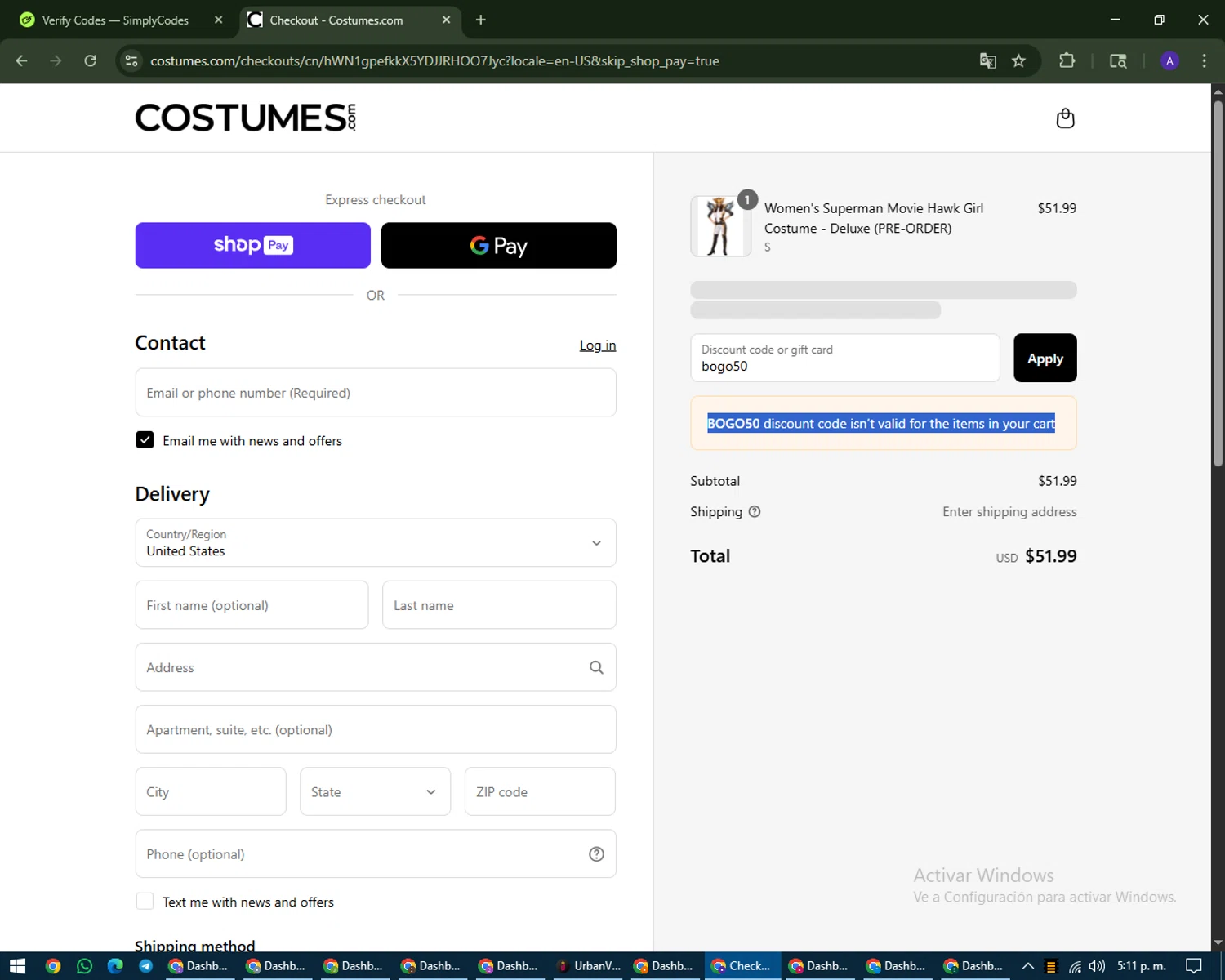Bookmark this page with the star icon

1018,60
